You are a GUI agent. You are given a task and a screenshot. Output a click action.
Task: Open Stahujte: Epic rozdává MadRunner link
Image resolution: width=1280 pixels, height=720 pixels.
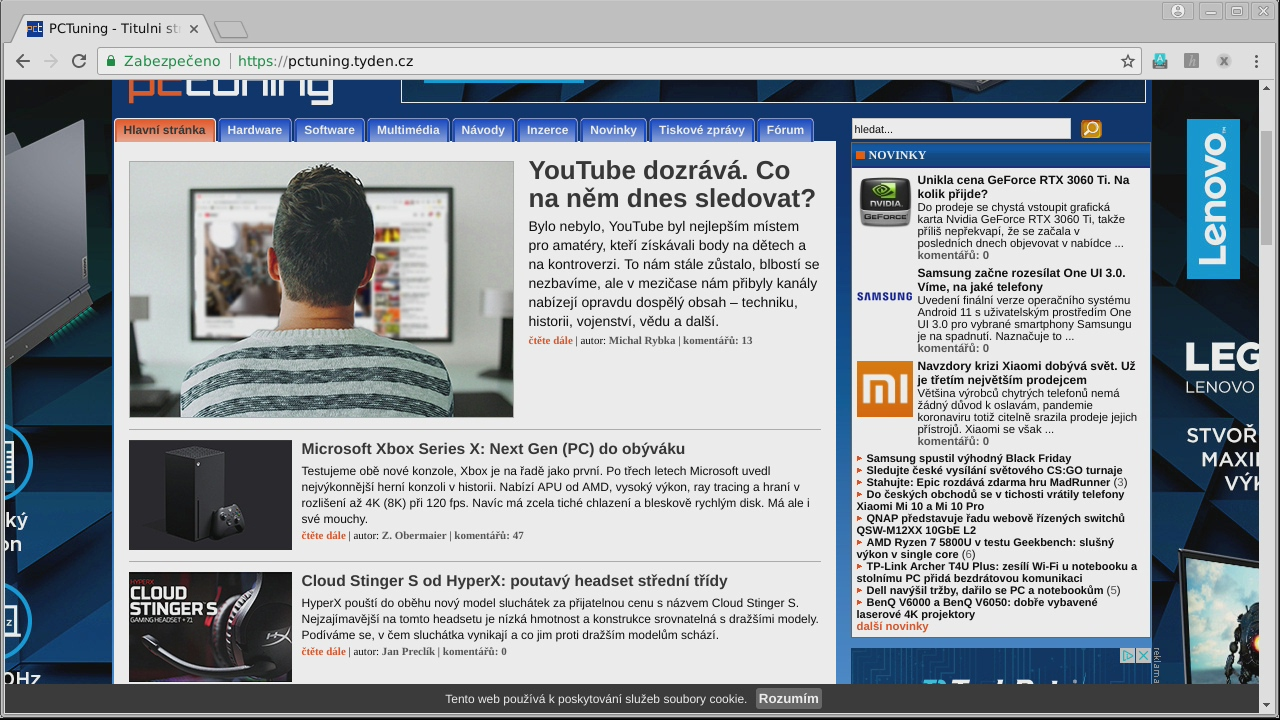click(988, 482)
